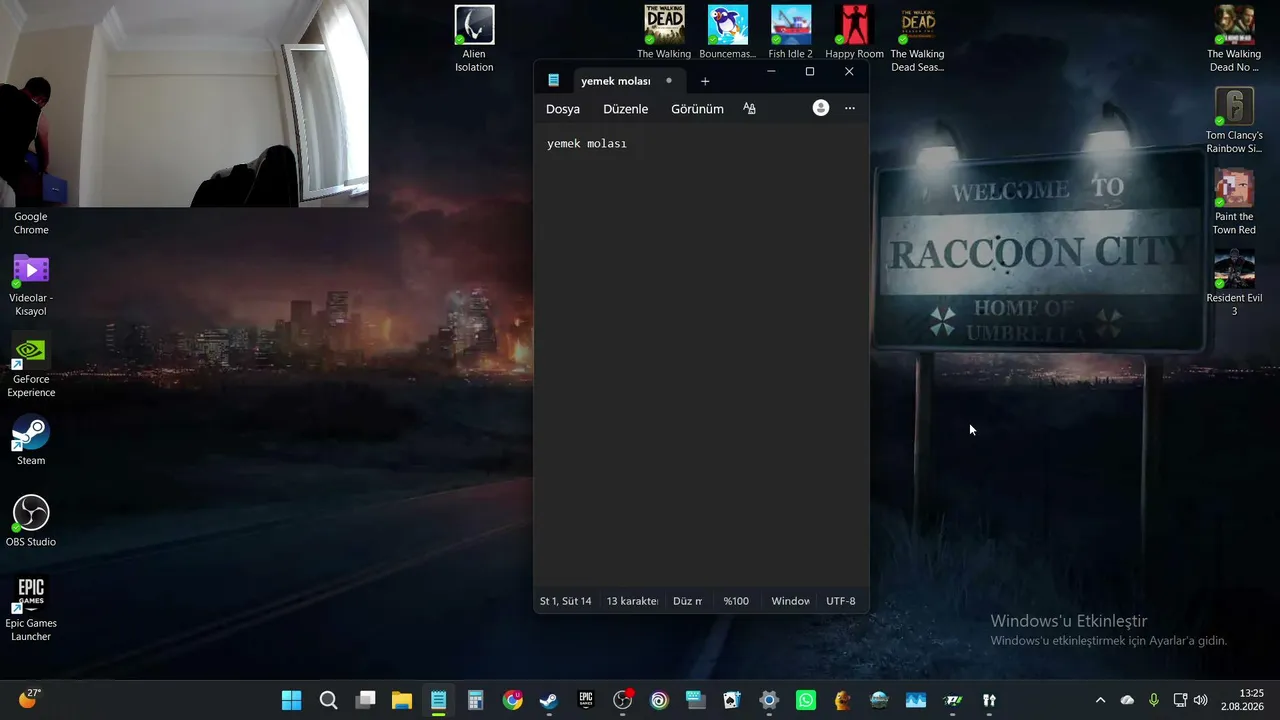1280x720 pixels.
Task: Open Steam from the taskbar
Action: coord(549,700)
